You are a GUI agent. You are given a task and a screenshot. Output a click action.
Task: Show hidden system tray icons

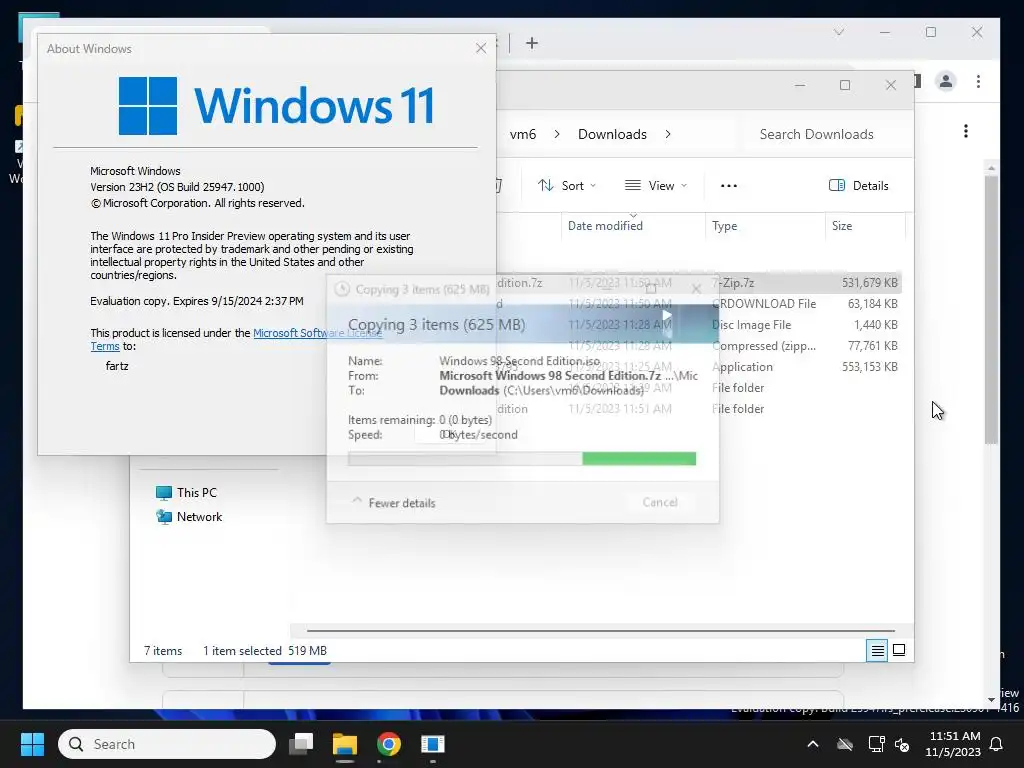coord(813,744)
